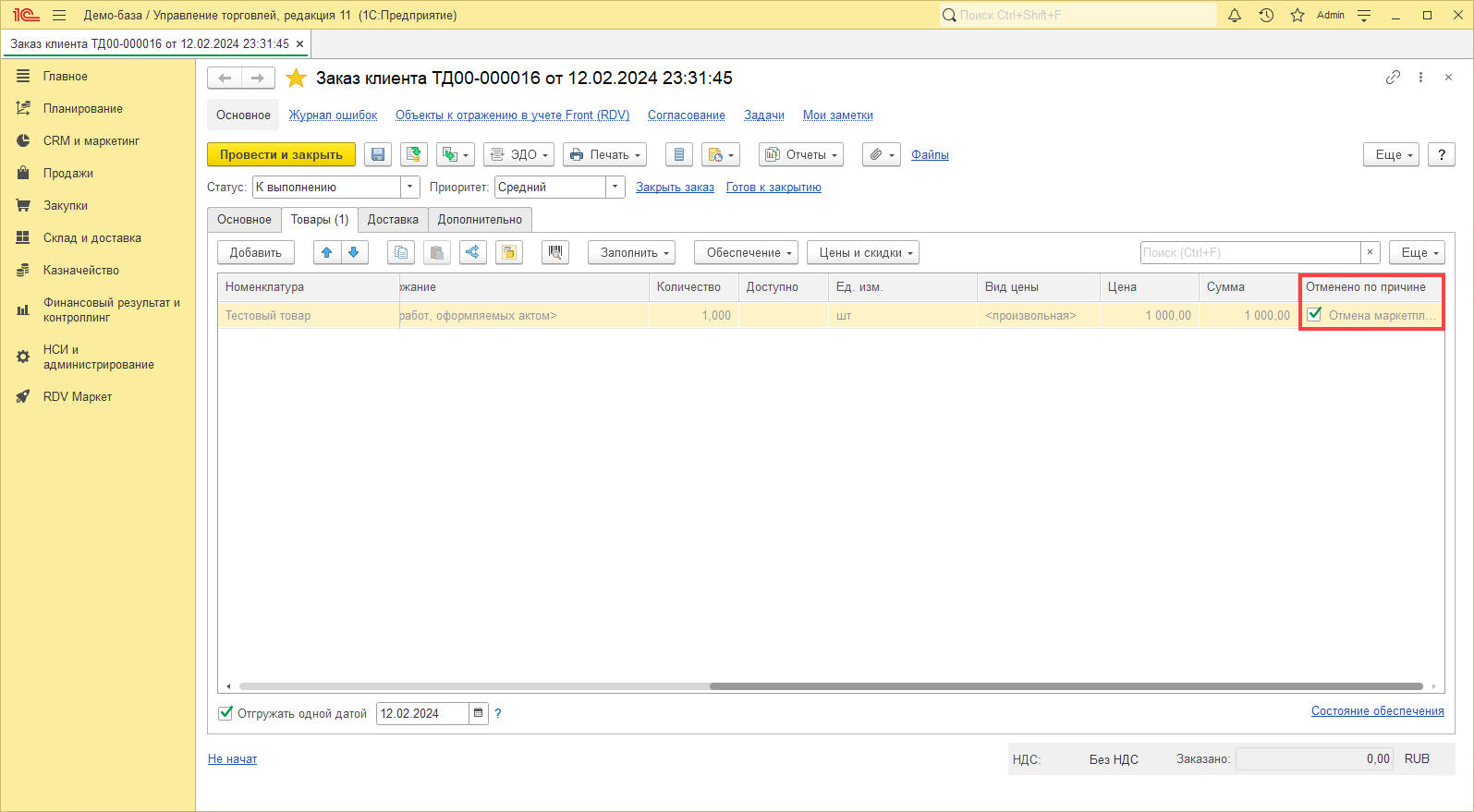Open help with the question mark button
Screen dimensions: 1474x812
[x=1442, y=155]
